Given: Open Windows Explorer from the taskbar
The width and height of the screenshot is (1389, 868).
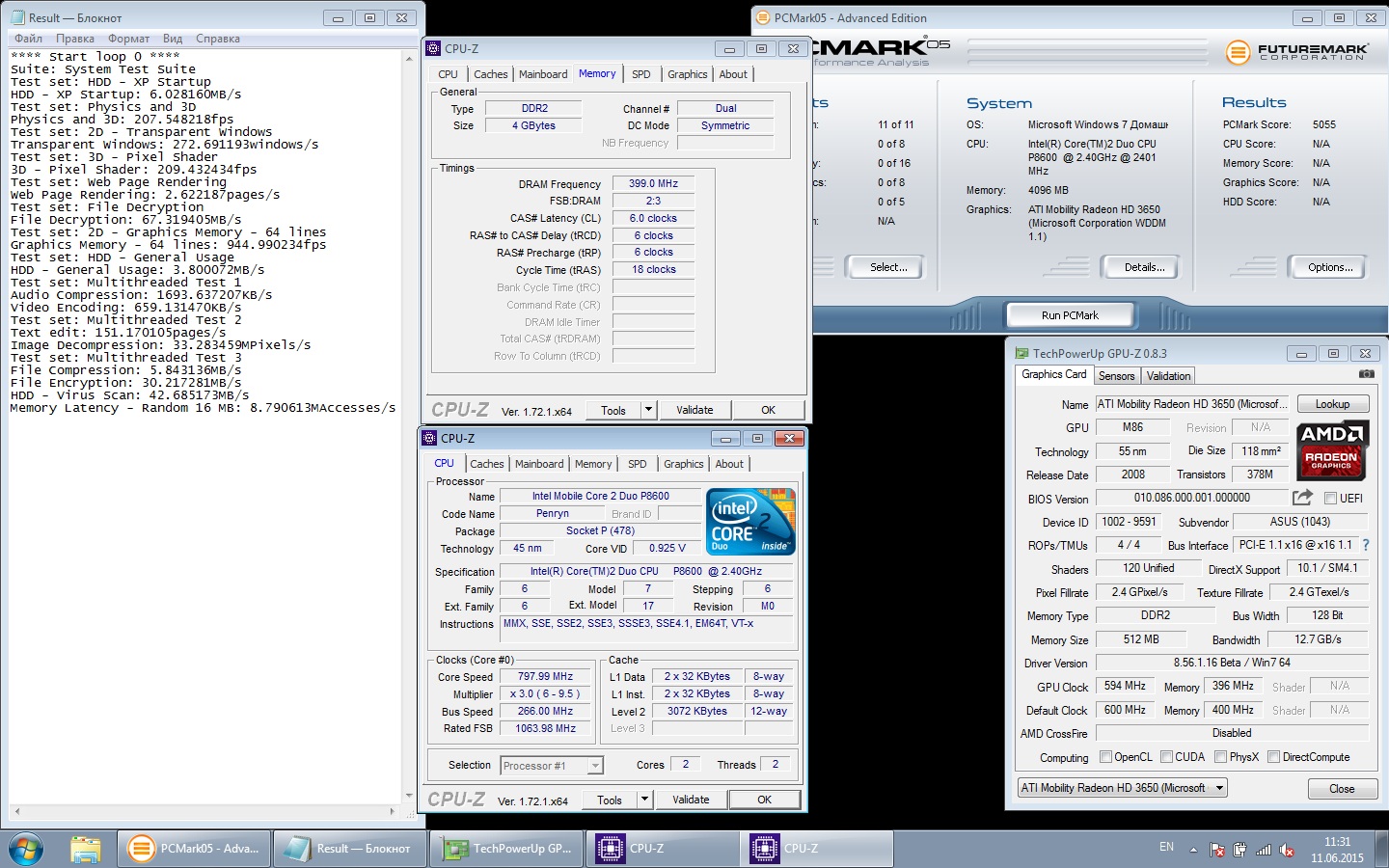Looking at the screenshot, I should (85, 850).
